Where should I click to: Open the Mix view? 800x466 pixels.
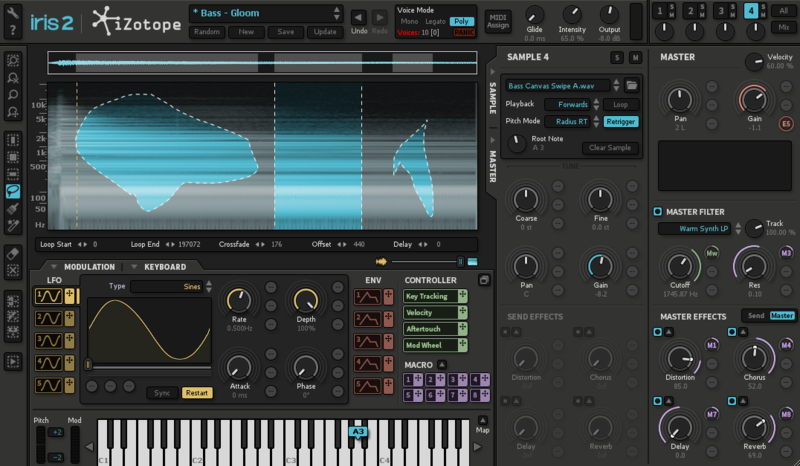coord(783,27)
